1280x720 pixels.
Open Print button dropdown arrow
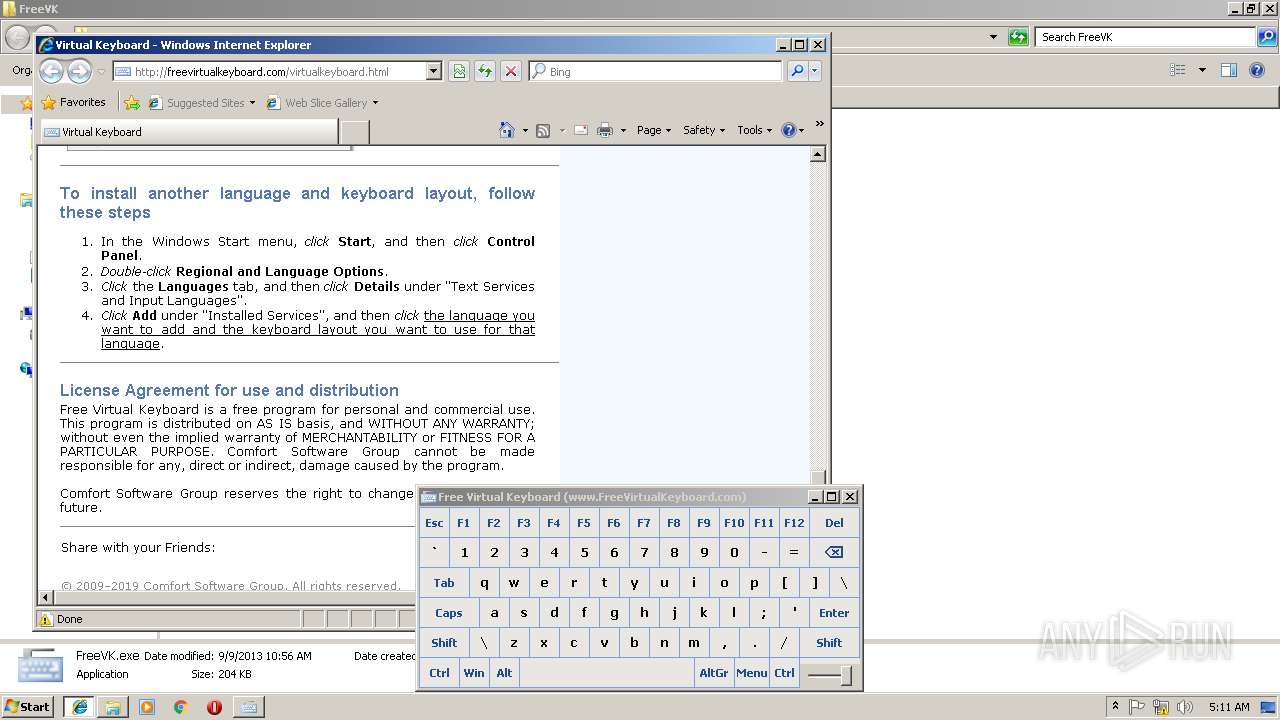pyautogui.click(x=623, y=130)
